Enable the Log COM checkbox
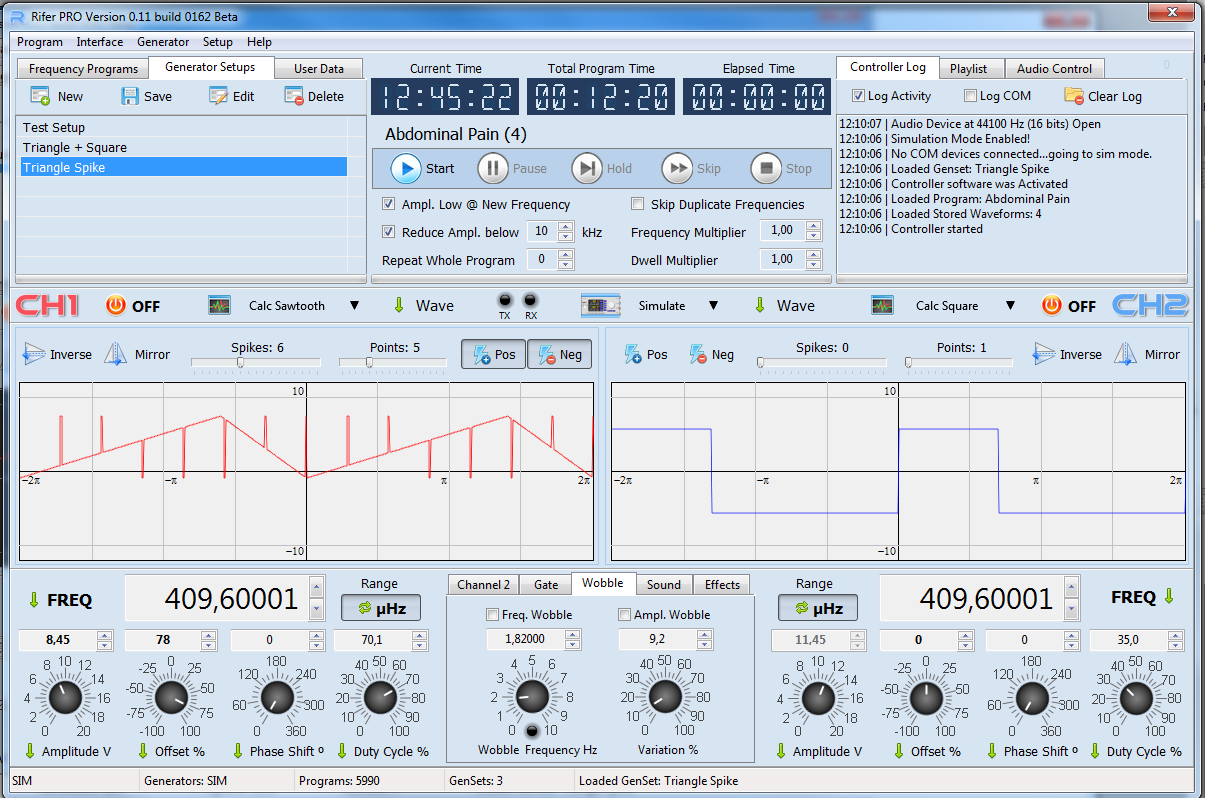Image resolution: width=1205 pixels, height=798 pixels. (x=970, y=96)
